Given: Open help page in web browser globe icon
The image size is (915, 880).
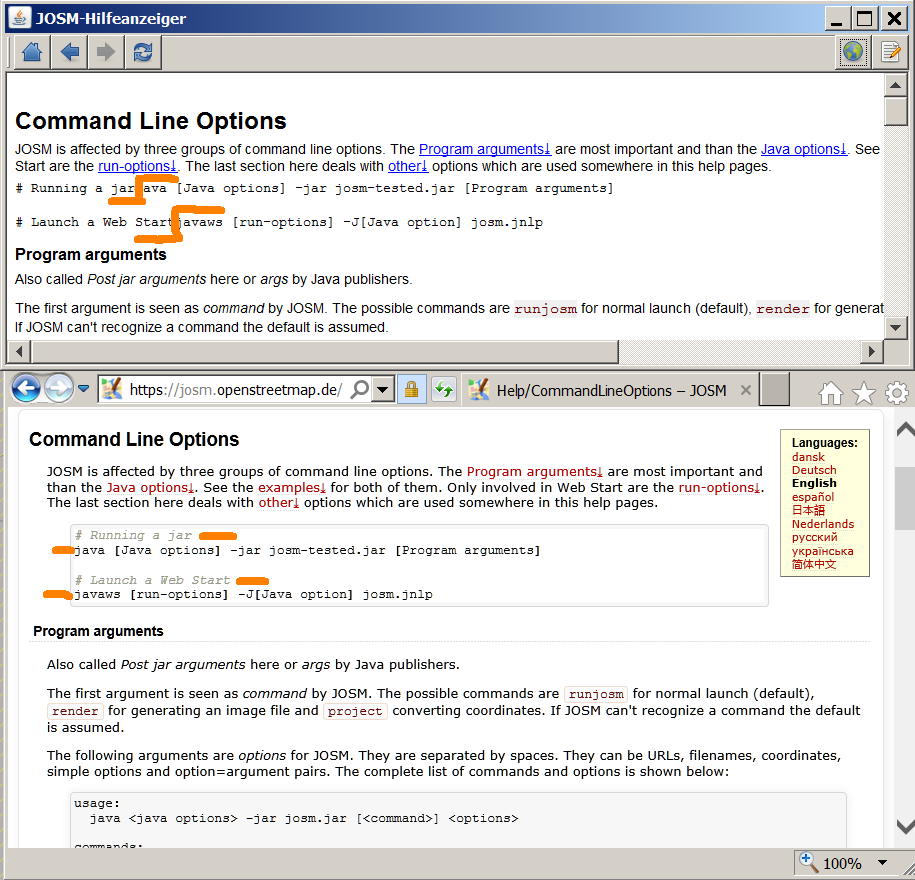Looking at the screenshot, I should pos(853,53).
